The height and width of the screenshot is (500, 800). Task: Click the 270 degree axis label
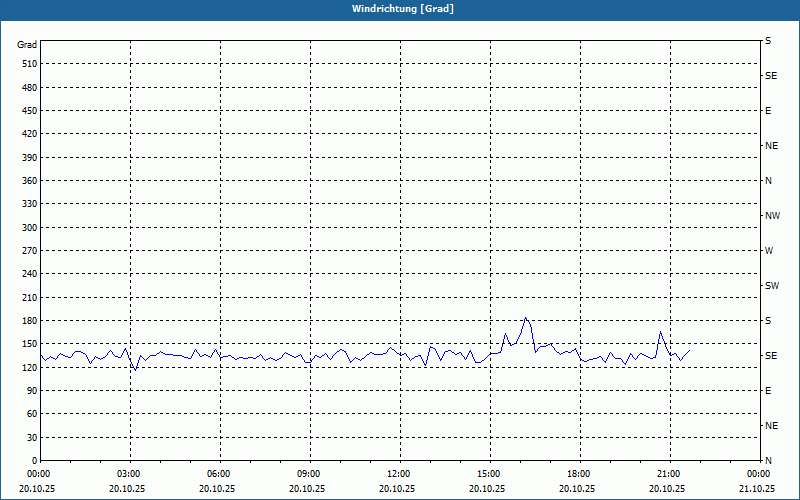pyautogui.click(x=30, y=251)
